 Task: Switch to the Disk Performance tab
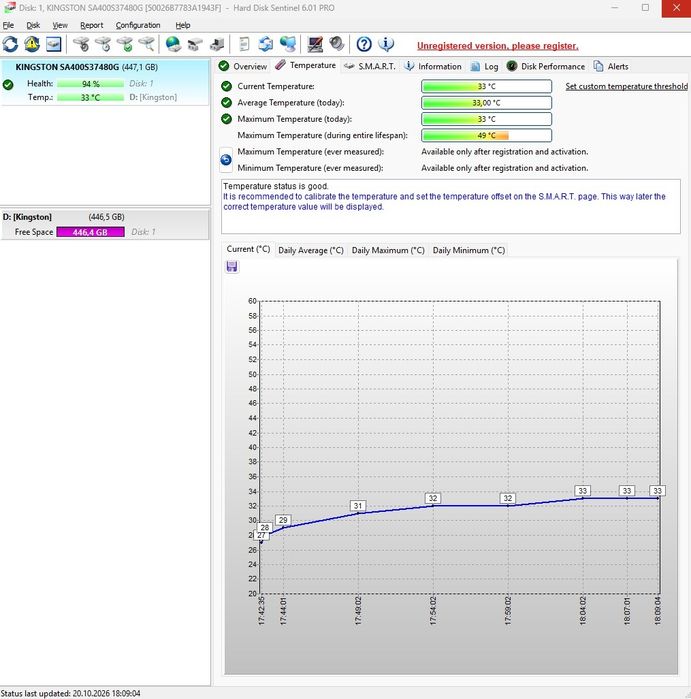coord(546,66)
